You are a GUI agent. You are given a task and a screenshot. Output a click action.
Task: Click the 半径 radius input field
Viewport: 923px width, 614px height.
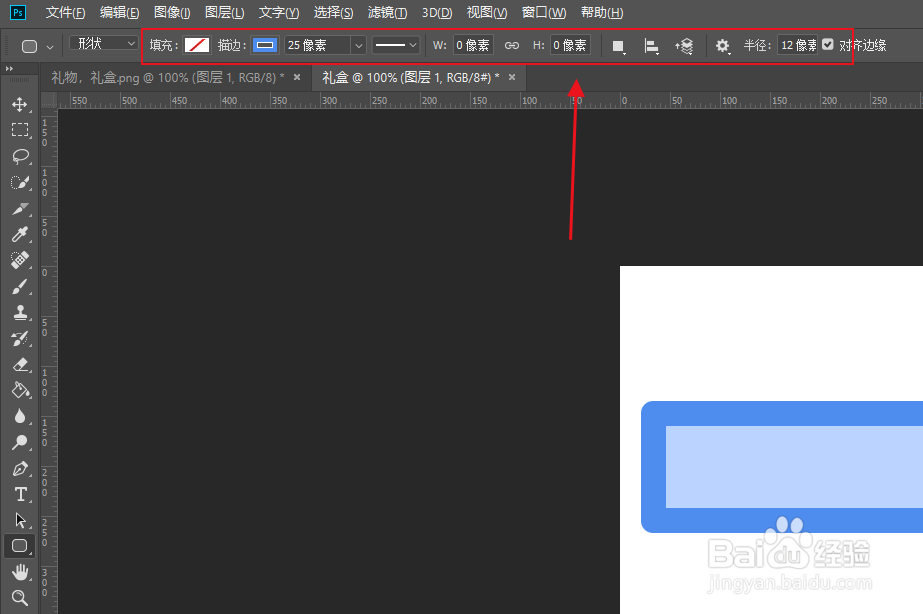pos(798,45)
